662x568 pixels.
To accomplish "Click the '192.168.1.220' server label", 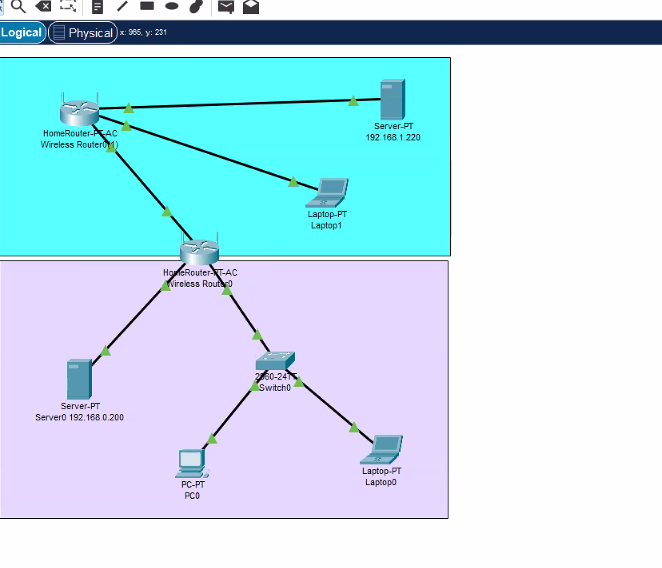I will pos(393,137).
